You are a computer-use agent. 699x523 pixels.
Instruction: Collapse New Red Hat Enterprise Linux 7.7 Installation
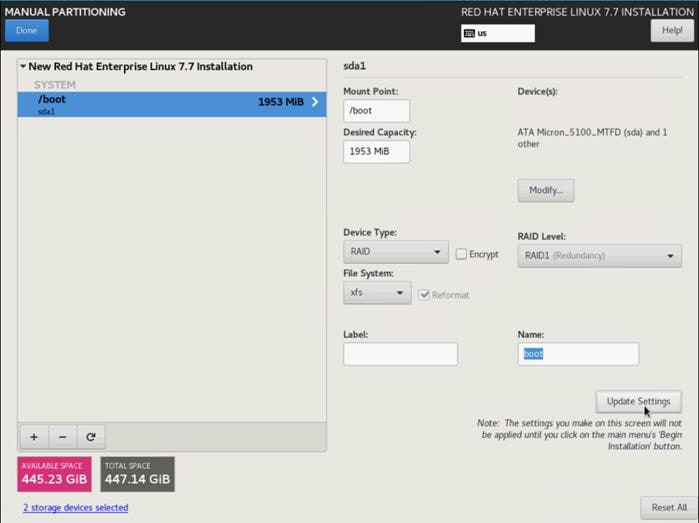23,66
